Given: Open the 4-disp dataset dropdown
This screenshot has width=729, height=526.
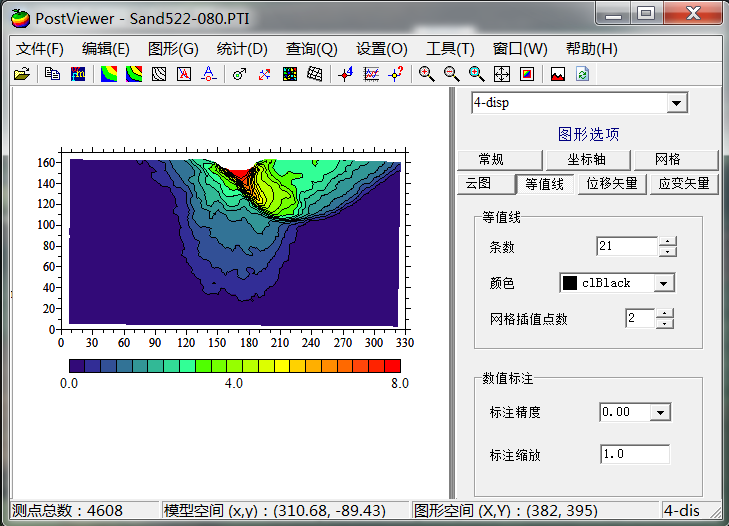Looking at the screenshot, I should 676,103.
